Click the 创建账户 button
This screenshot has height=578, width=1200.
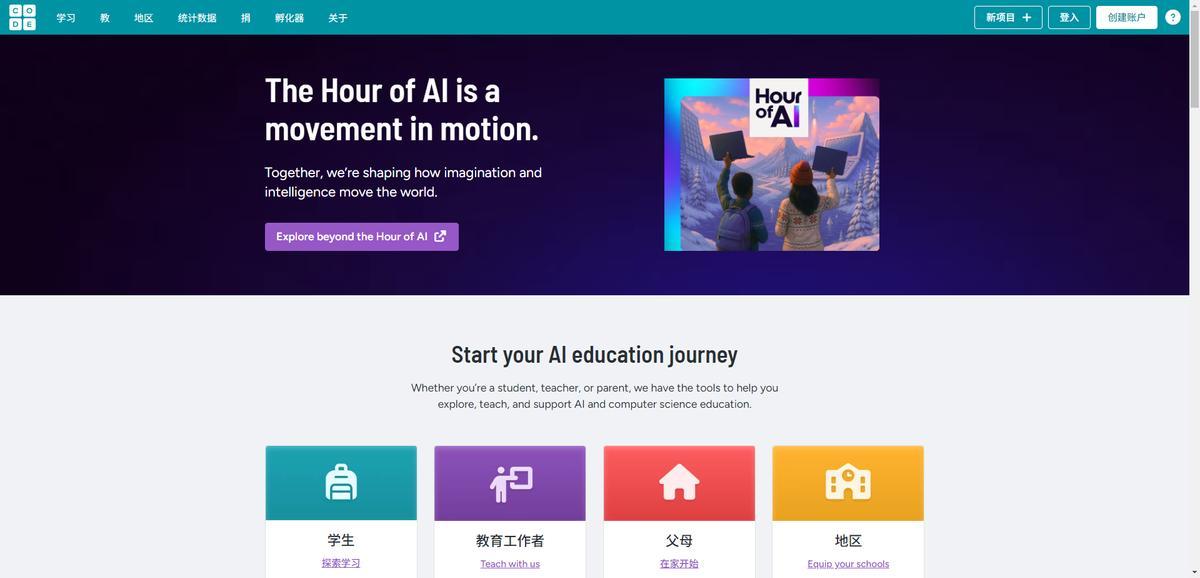click(x=1126, y=17)
